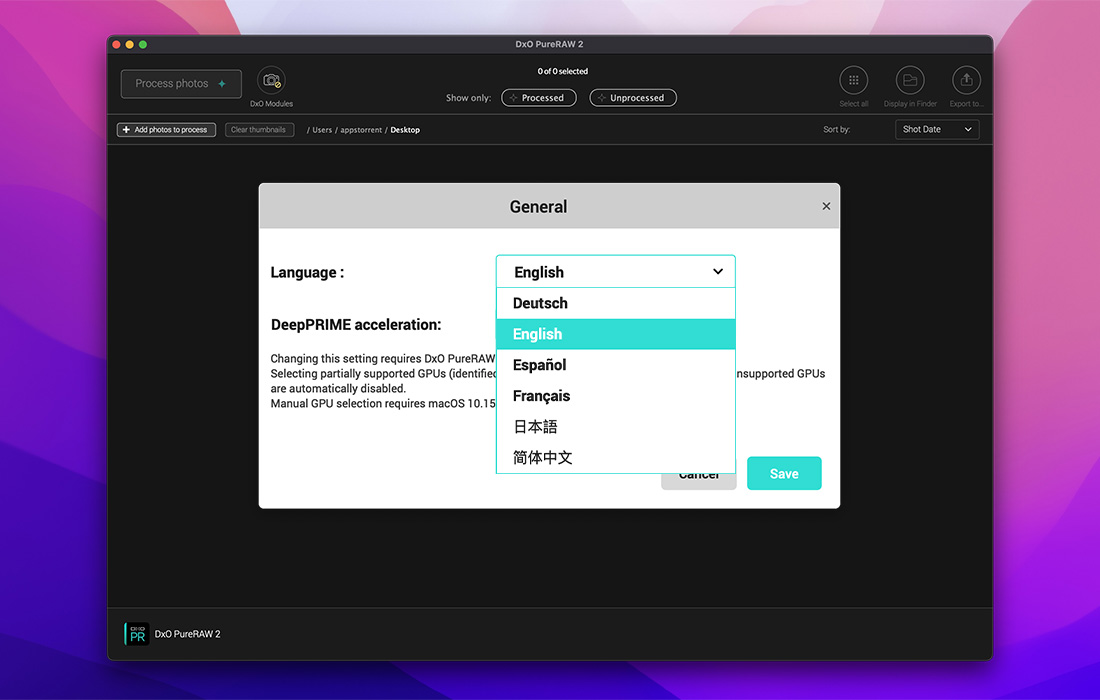
Task: Toggle the Unprocessed filter
Action: (633, 98)
